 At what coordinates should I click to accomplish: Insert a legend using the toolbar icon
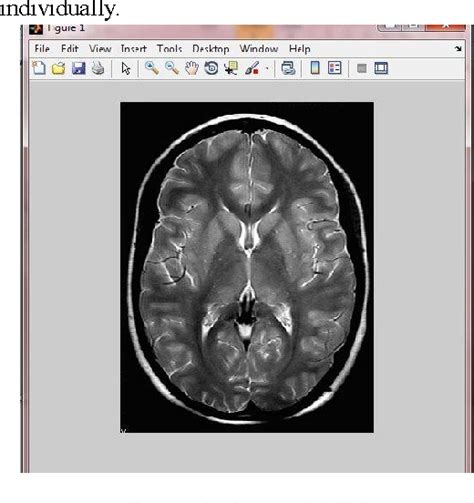click(x=335, y=68)
